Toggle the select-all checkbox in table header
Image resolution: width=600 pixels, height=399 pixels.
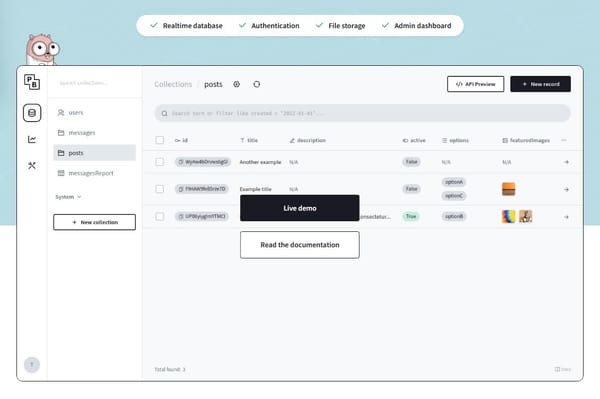[x=160, y=140]
